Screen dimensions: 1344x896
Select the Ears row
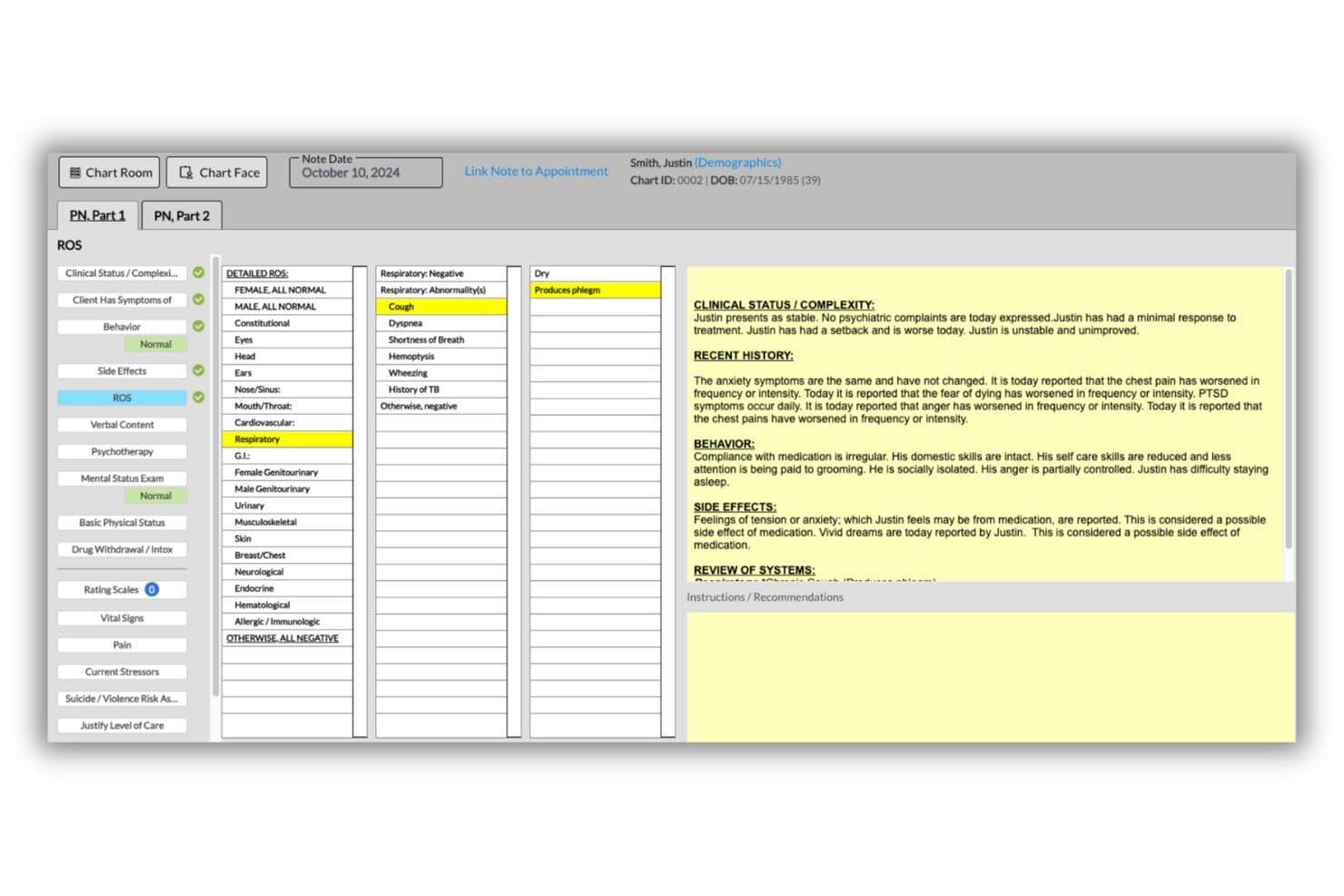click(287, 373)
